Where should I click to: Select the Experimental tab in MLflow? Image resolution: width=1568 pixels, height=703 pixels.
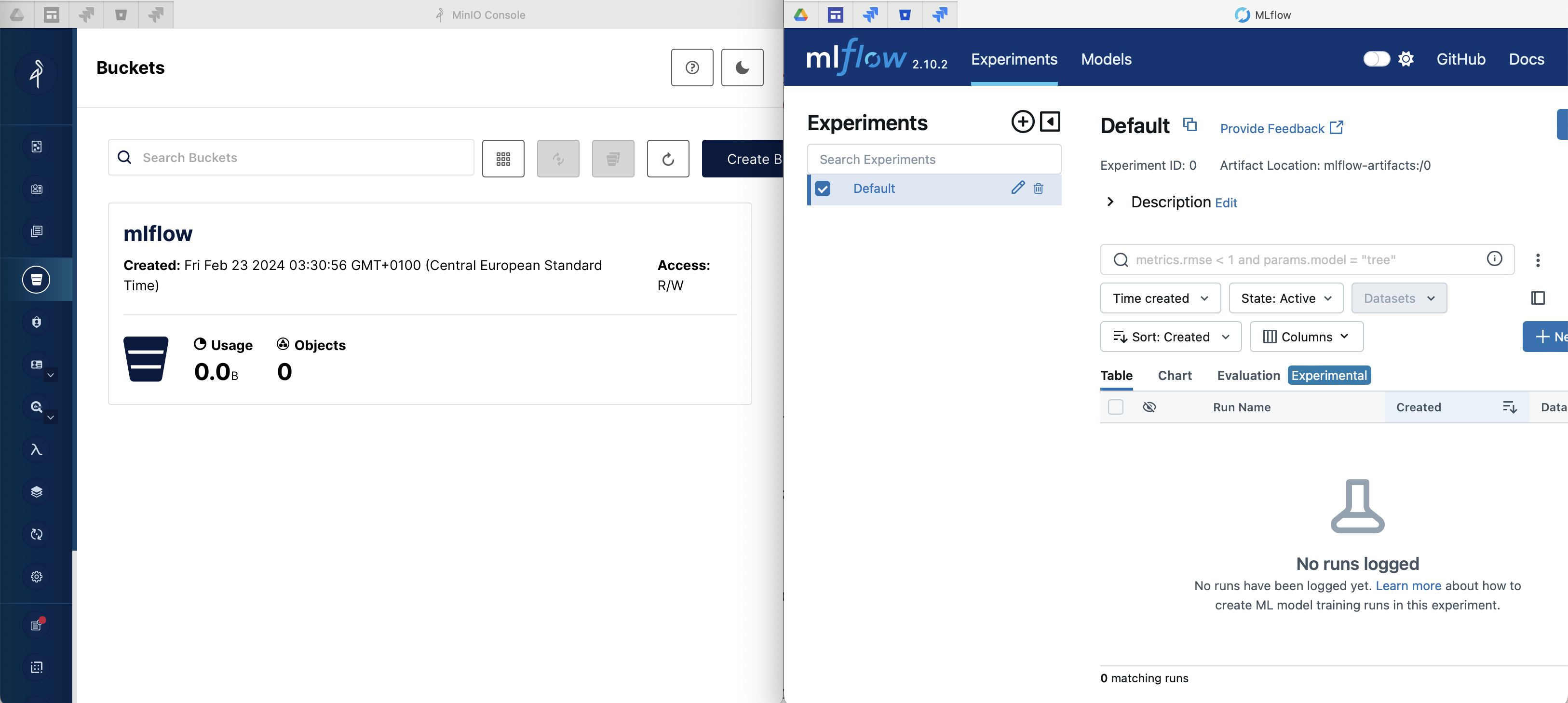pyautogui.click(x=1329, y=375)
